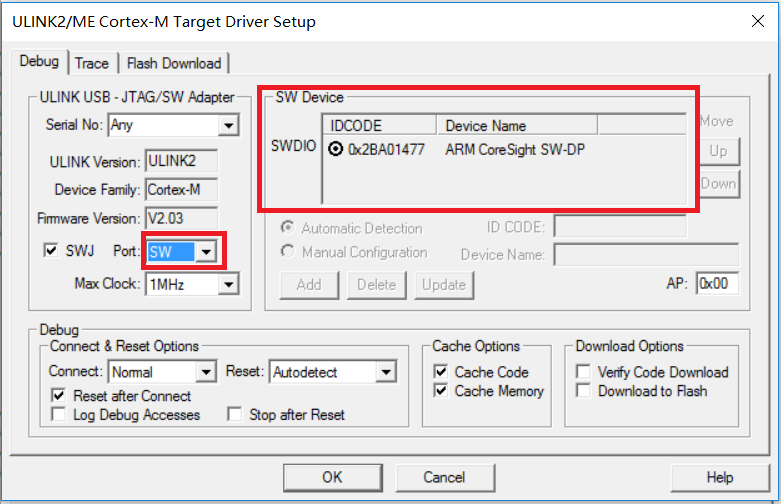The width and height of the screenshot is (781, 504).
Task: Click the ULINK Version field ULINK2
Action: click(x=181, y=161)
